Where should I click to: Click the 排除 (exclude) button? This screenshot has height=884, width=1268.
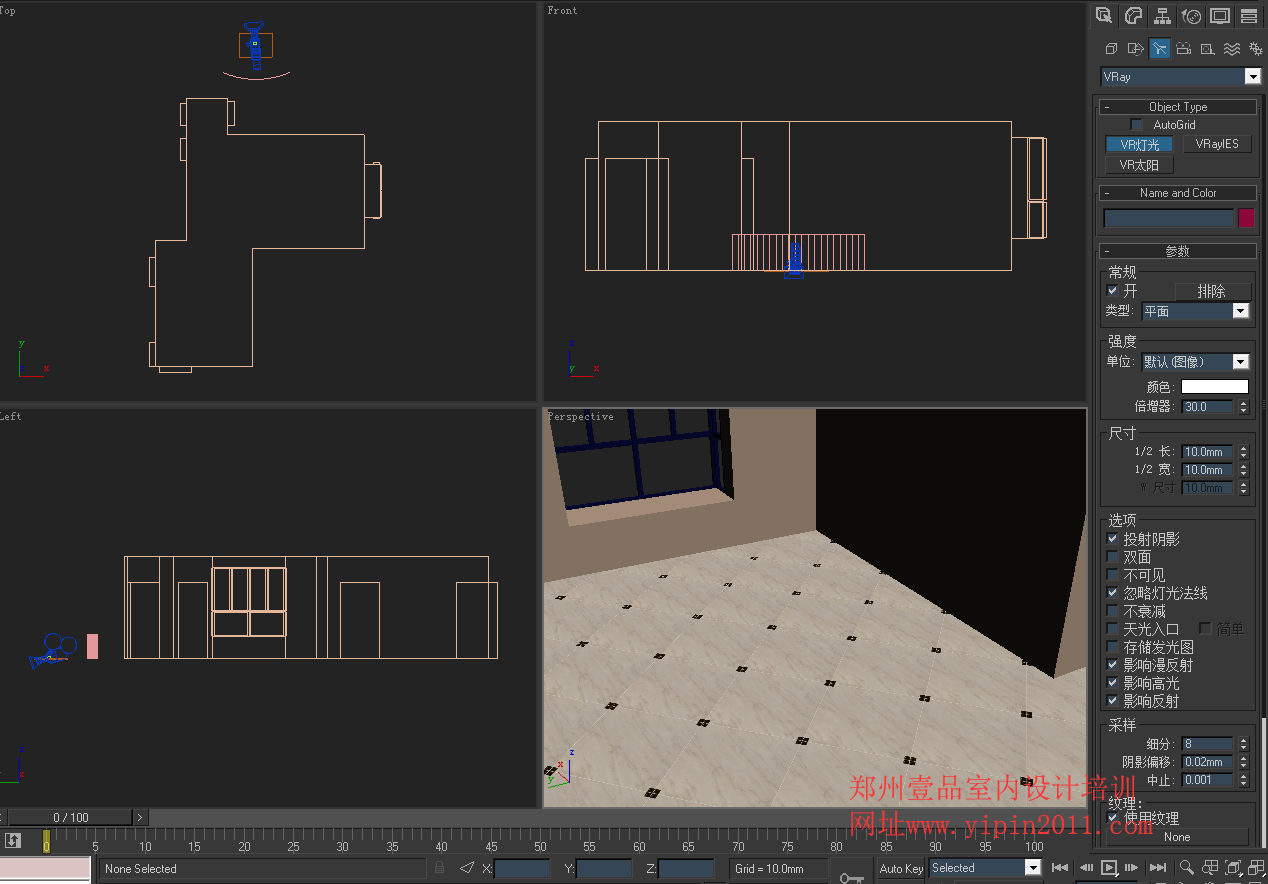(1211, 291)
